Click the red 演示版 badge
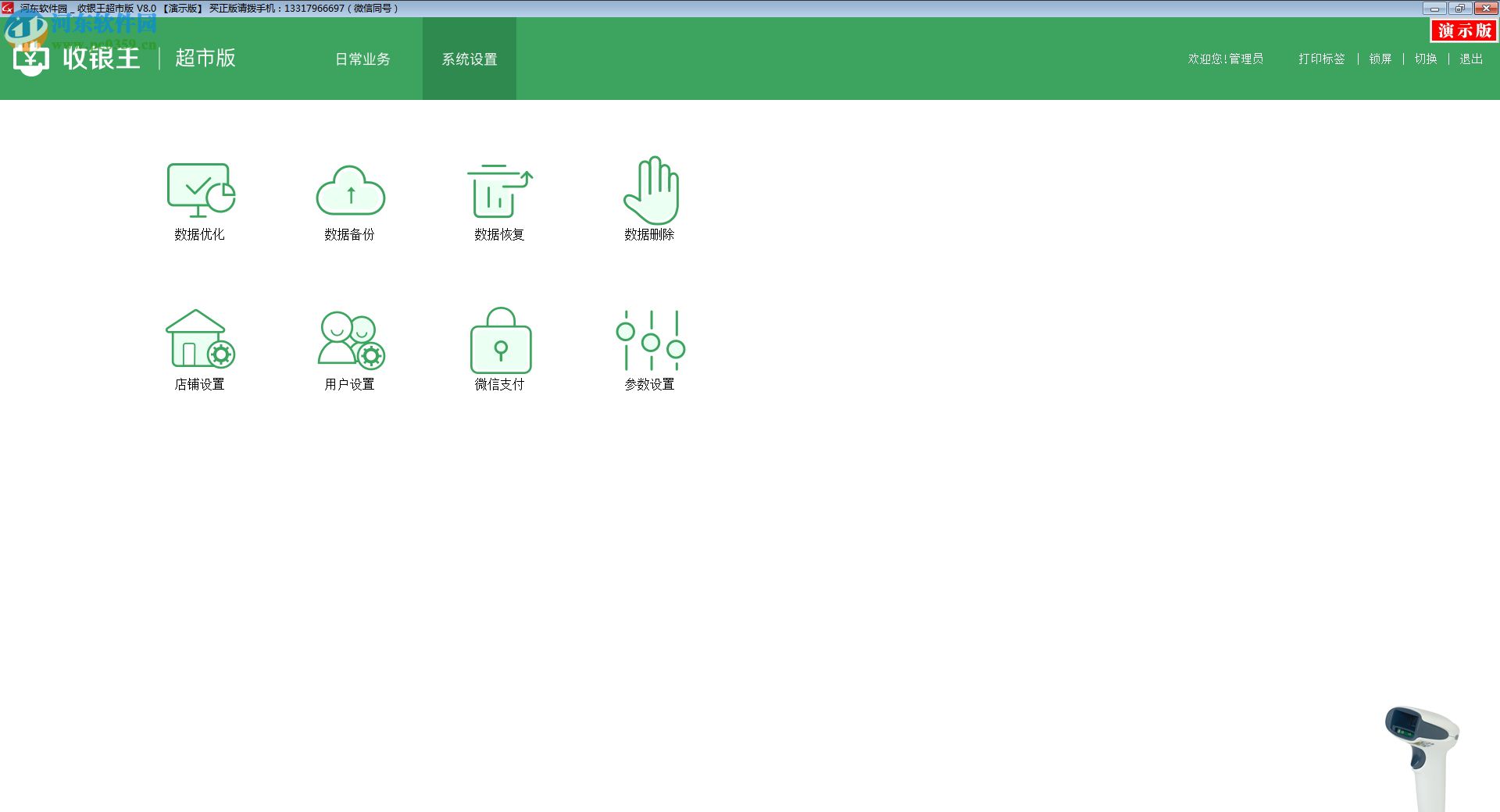1500x812 pixels. click(x=1464, y=30)
